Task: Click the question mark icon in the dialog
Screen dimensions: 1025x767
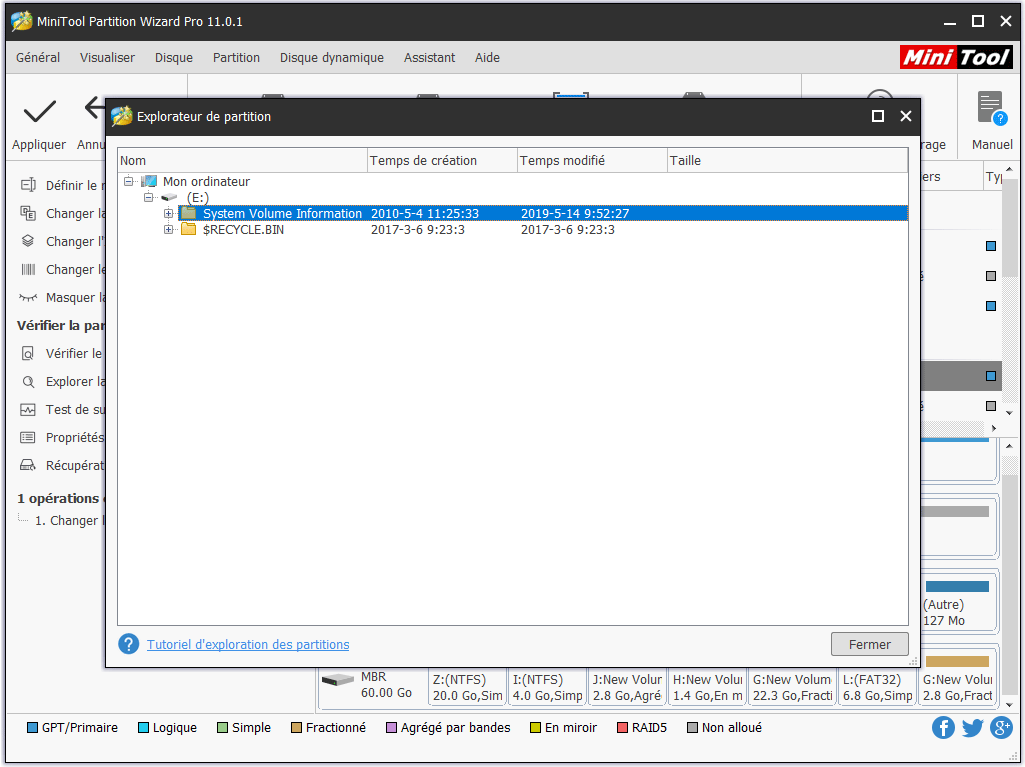Action: click(128, 644)
